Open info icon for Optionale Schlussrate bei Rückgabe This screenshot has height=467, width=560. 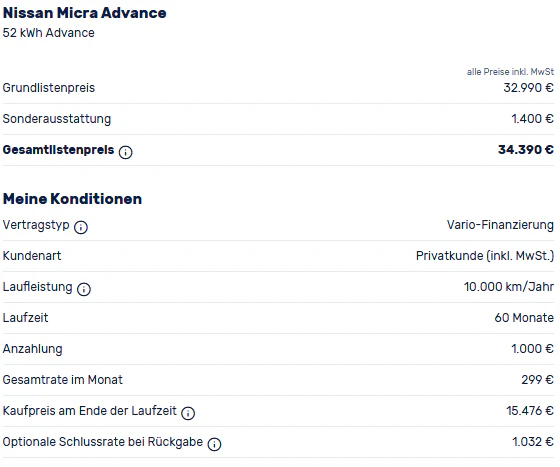tap(214, 444)
